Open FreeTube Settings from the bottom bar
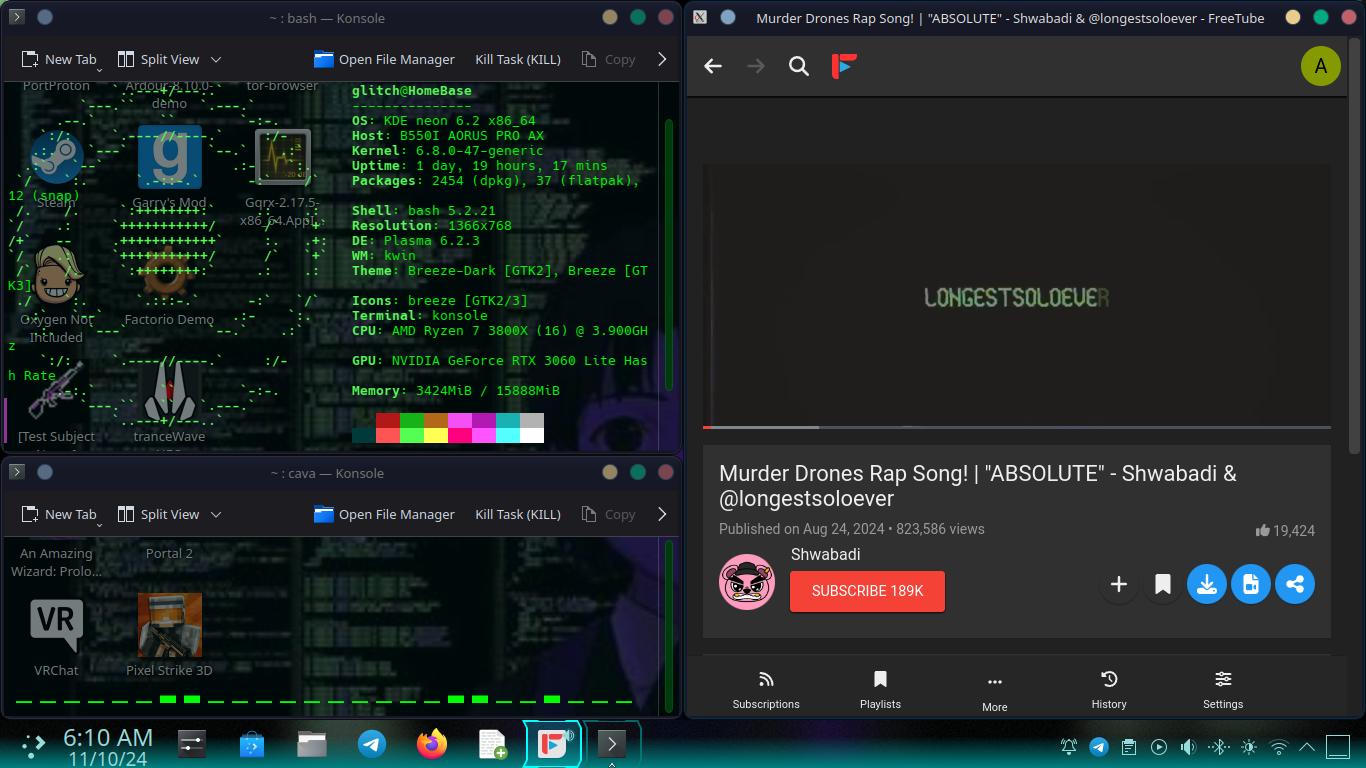 point(1222,688)
